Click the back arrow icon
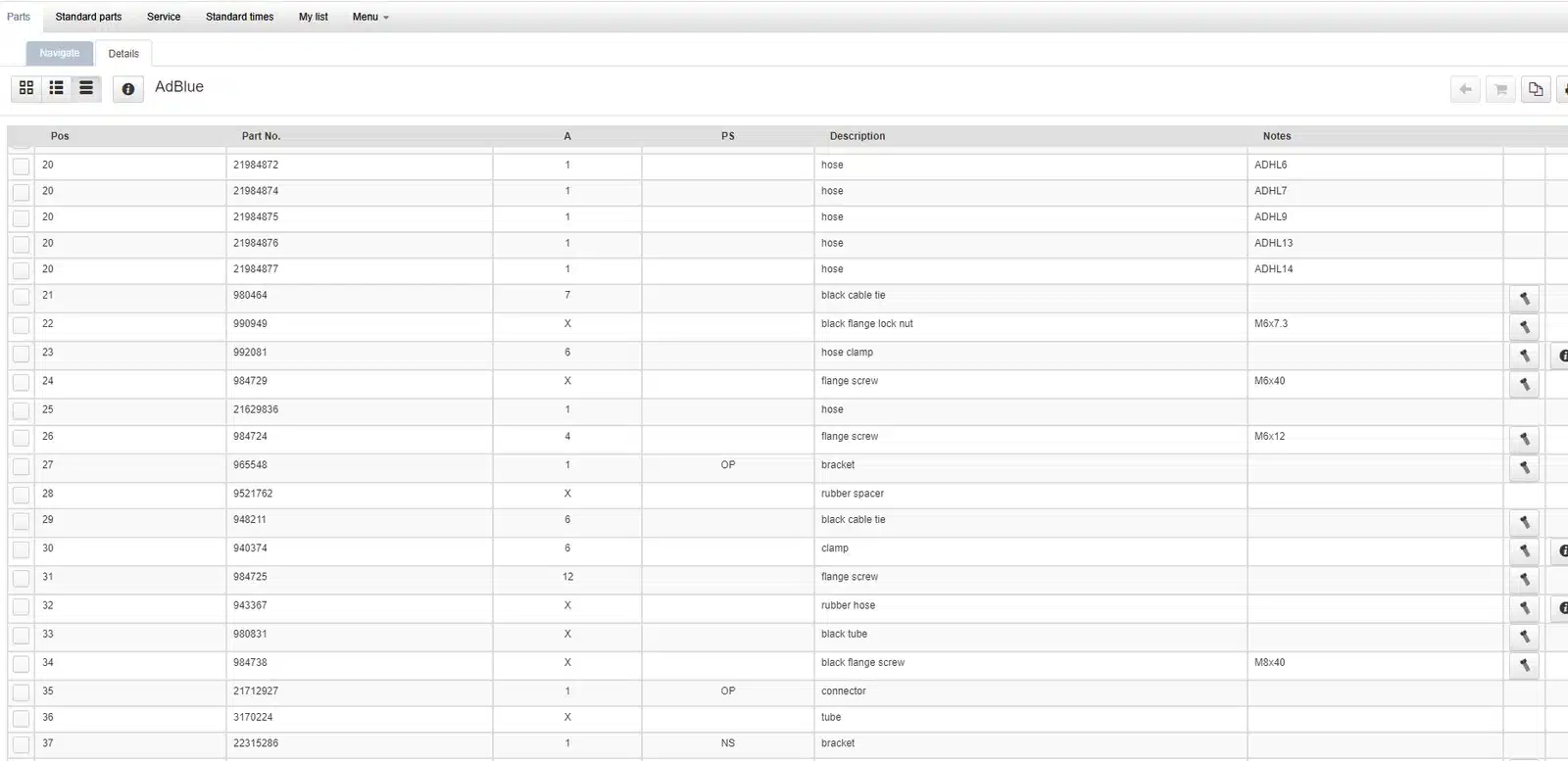 (1465, 89)
